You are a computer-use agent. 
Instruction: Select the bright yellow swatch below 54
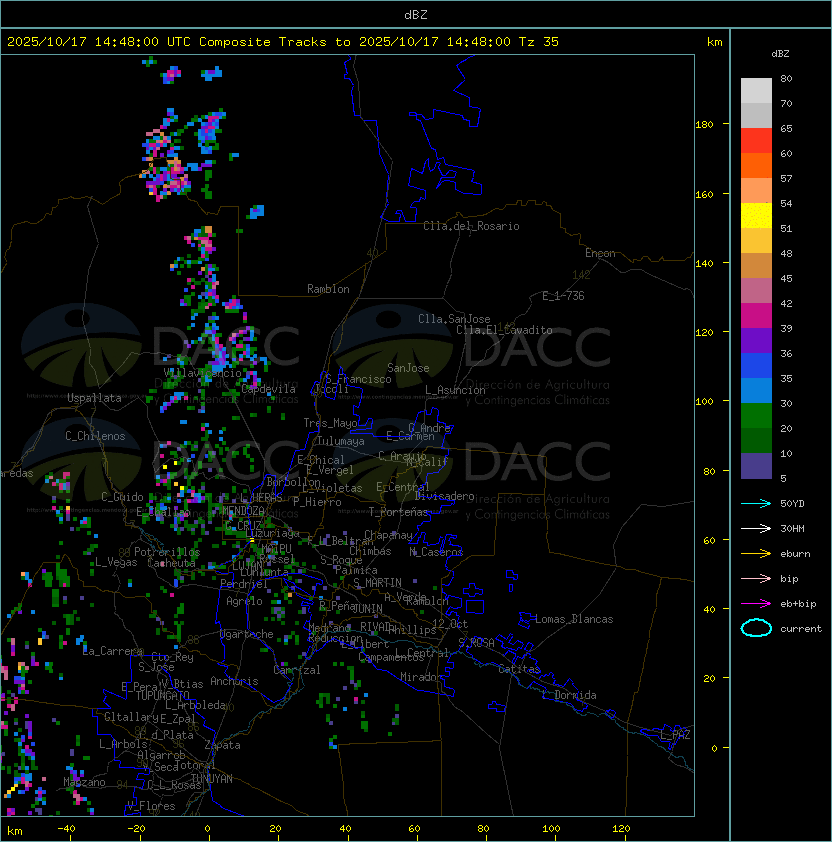tap(756, 215)
